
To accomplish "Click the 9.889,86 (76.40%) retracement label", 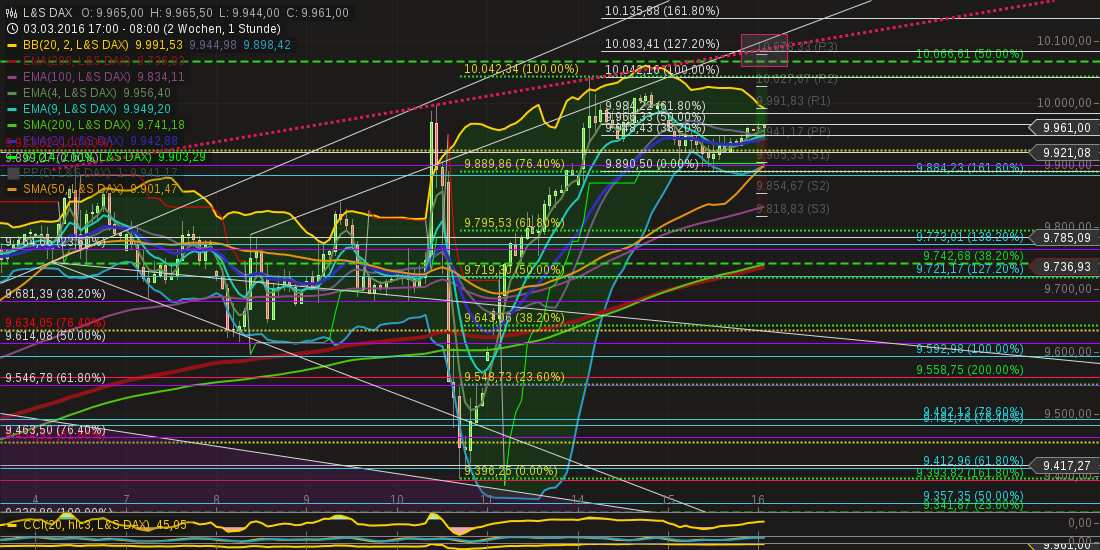I will point(514,163).
